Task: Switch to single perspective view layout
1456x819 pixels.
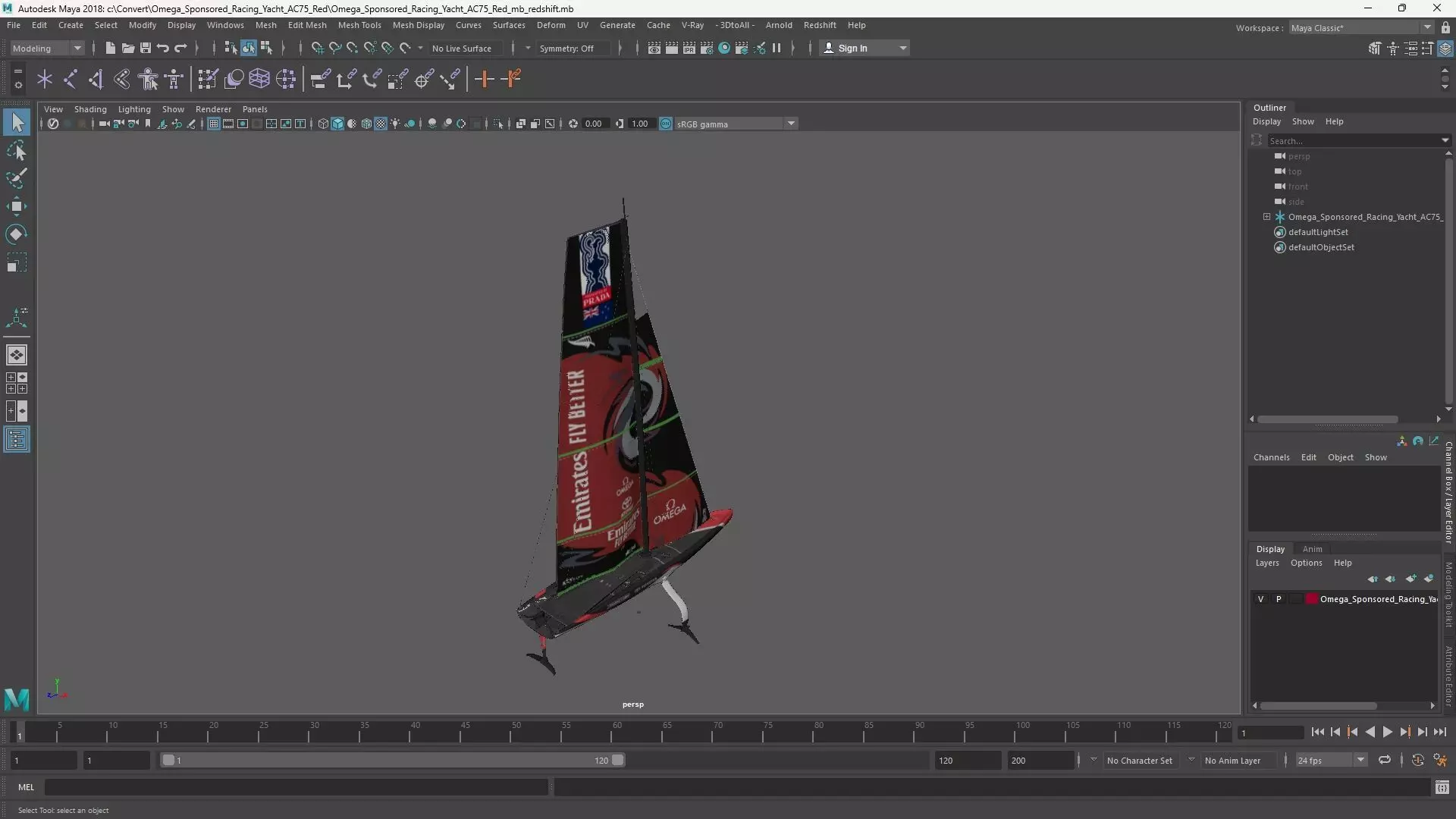Action: pos(17,355)
